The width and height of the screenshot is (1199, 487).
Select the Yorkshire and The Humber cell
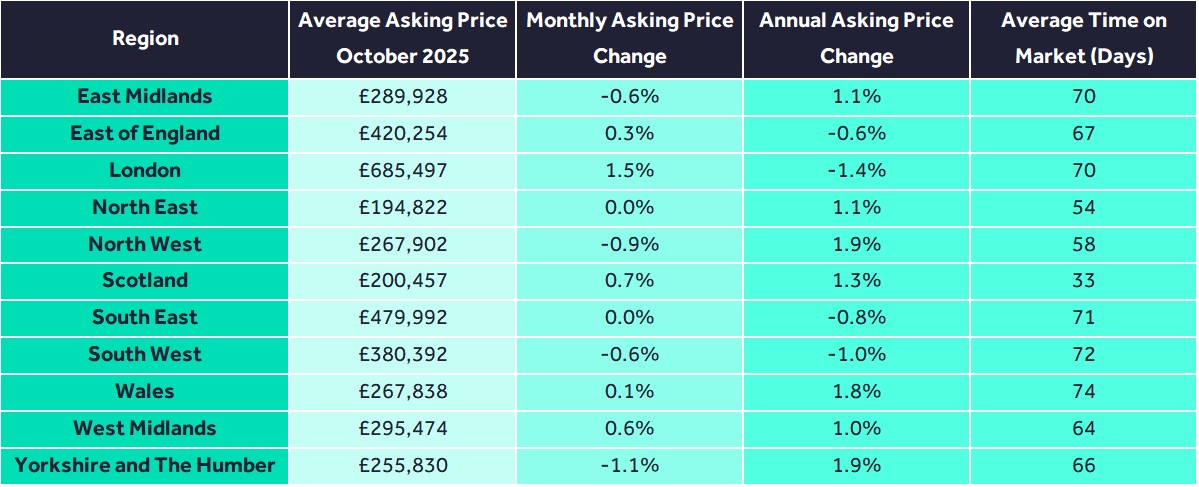(x=145, y=466)
